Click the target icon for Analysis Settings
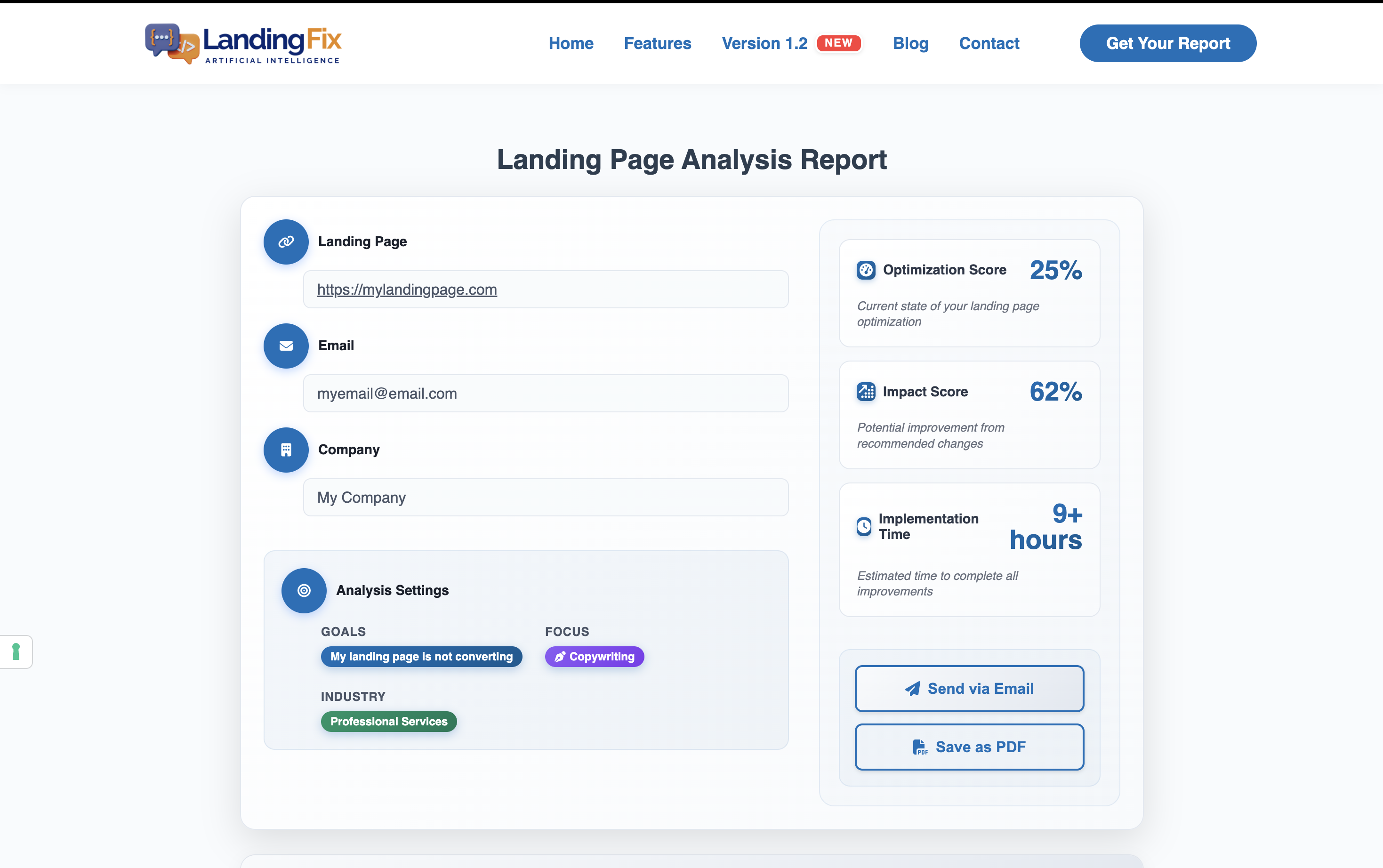The image size is (1383, 868). (x=303, y=590)
